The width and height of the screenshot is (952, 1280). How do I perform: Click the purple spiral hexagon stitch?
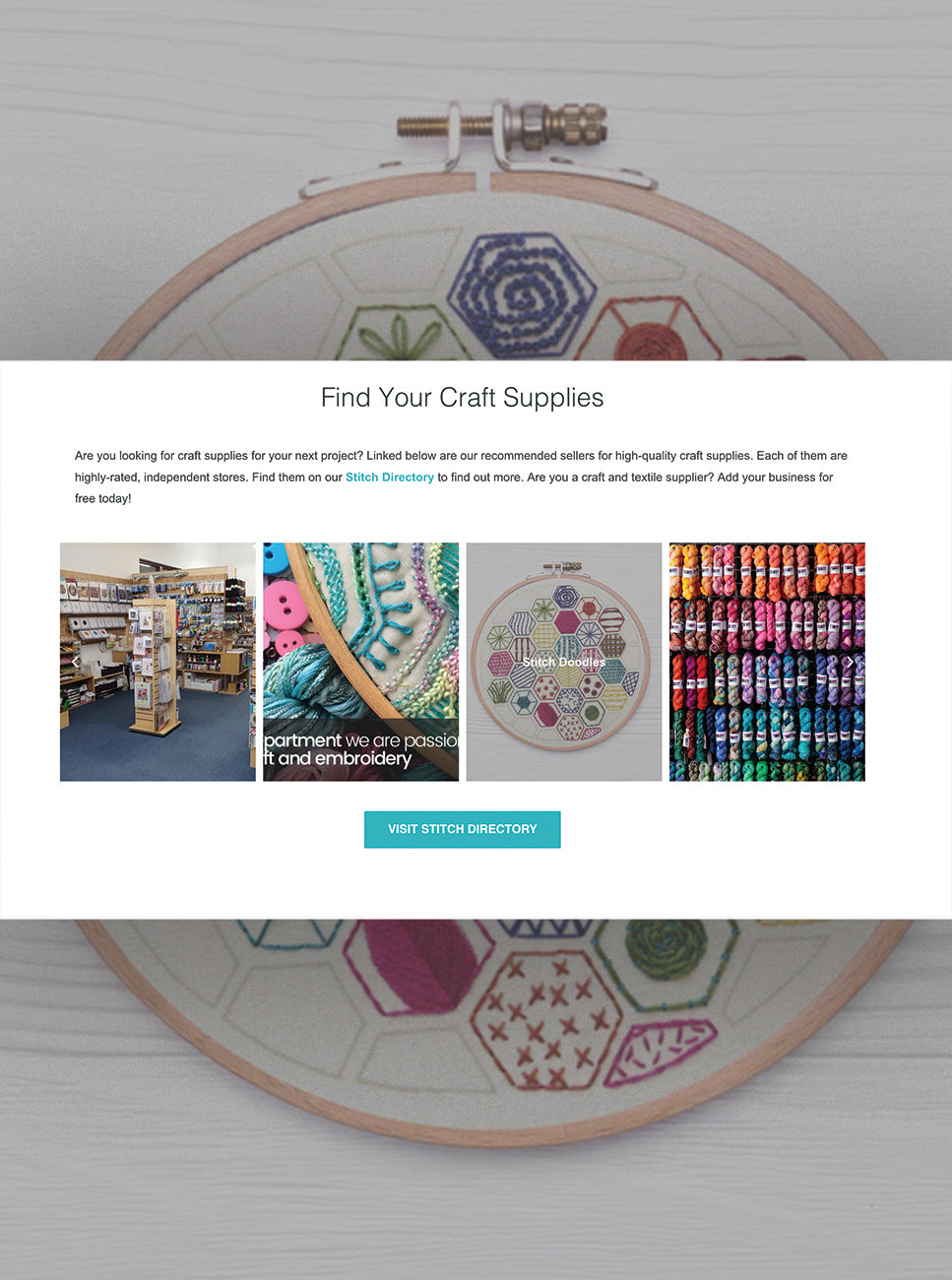pos(522,294)
